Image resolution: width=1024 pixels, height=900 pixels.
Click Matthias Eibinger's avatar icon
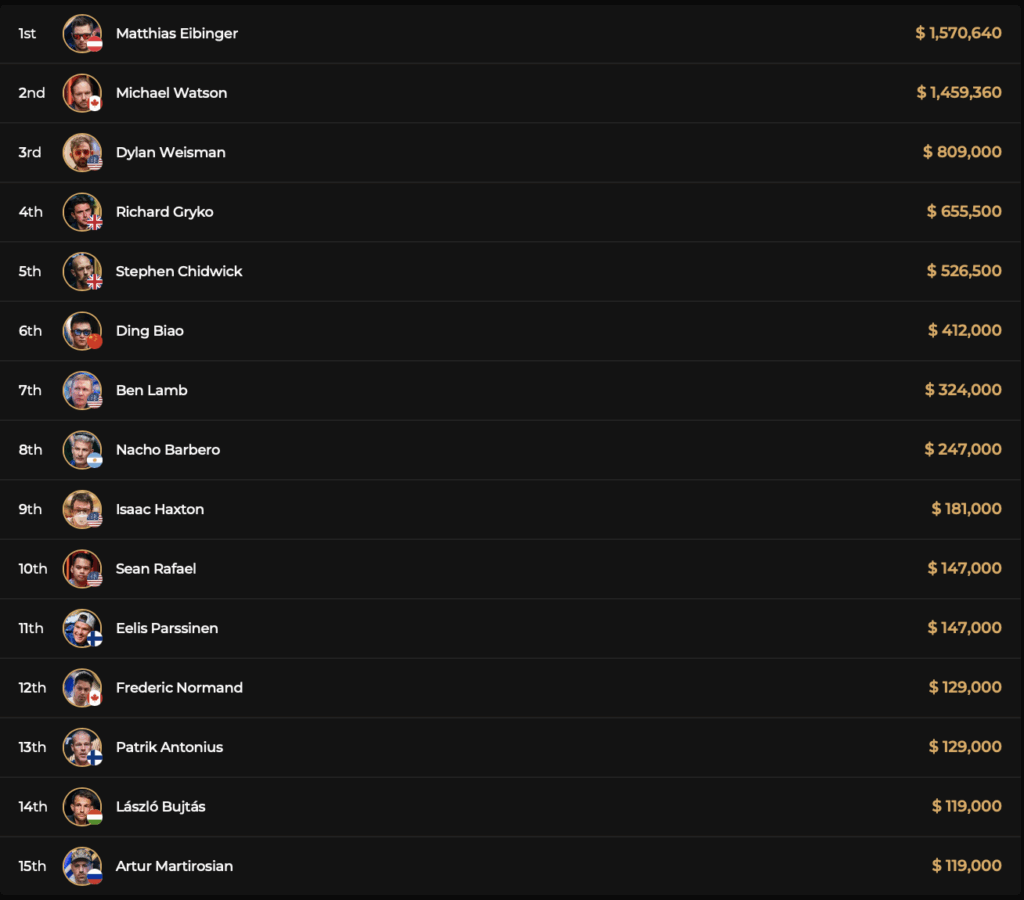click(x=82, y=34)
